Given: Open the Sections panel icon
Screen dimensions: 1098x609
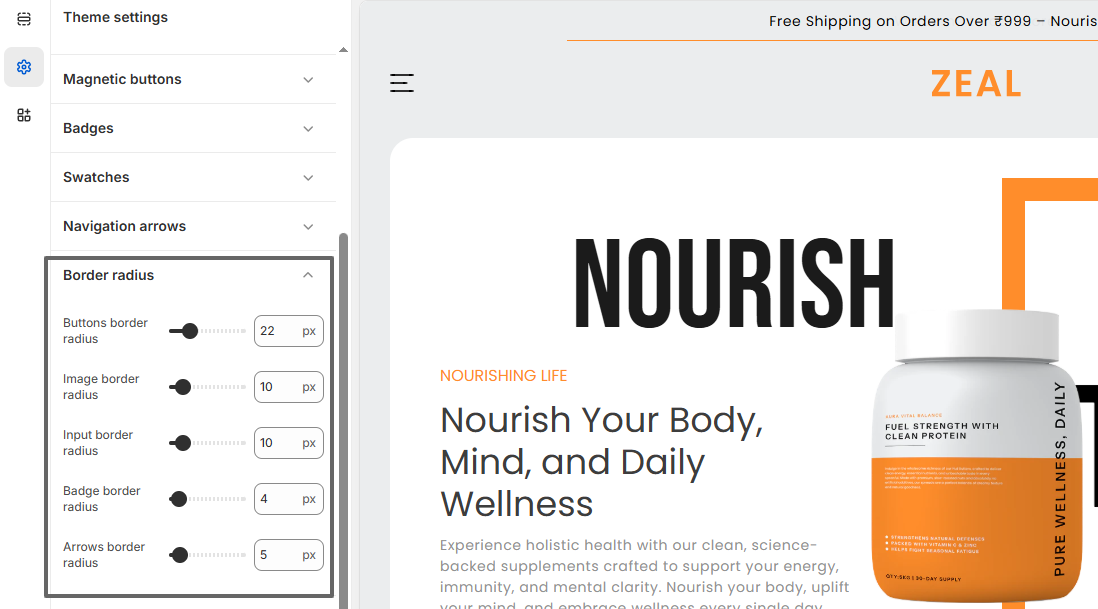Looking at the screenshot, I should point(24,19).
